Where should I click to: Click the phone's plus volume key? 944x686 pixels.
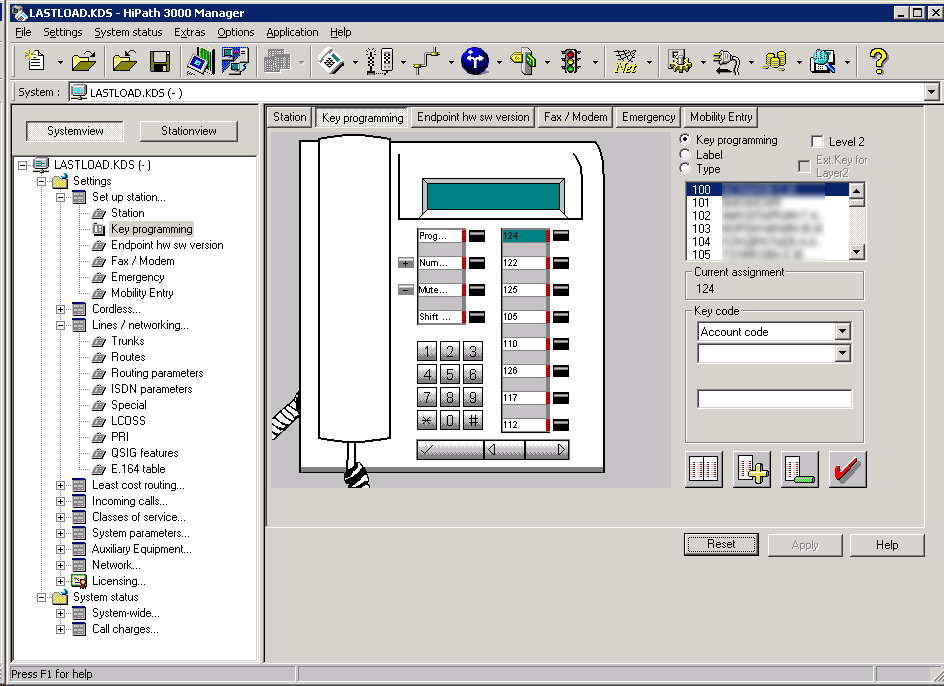point(406,263)
